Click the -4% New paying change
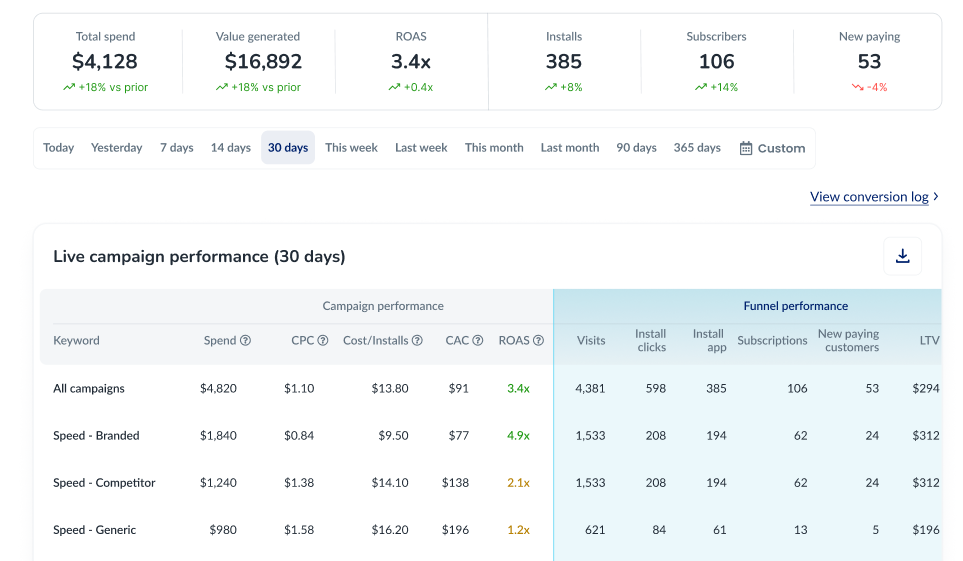 point(869,87)
